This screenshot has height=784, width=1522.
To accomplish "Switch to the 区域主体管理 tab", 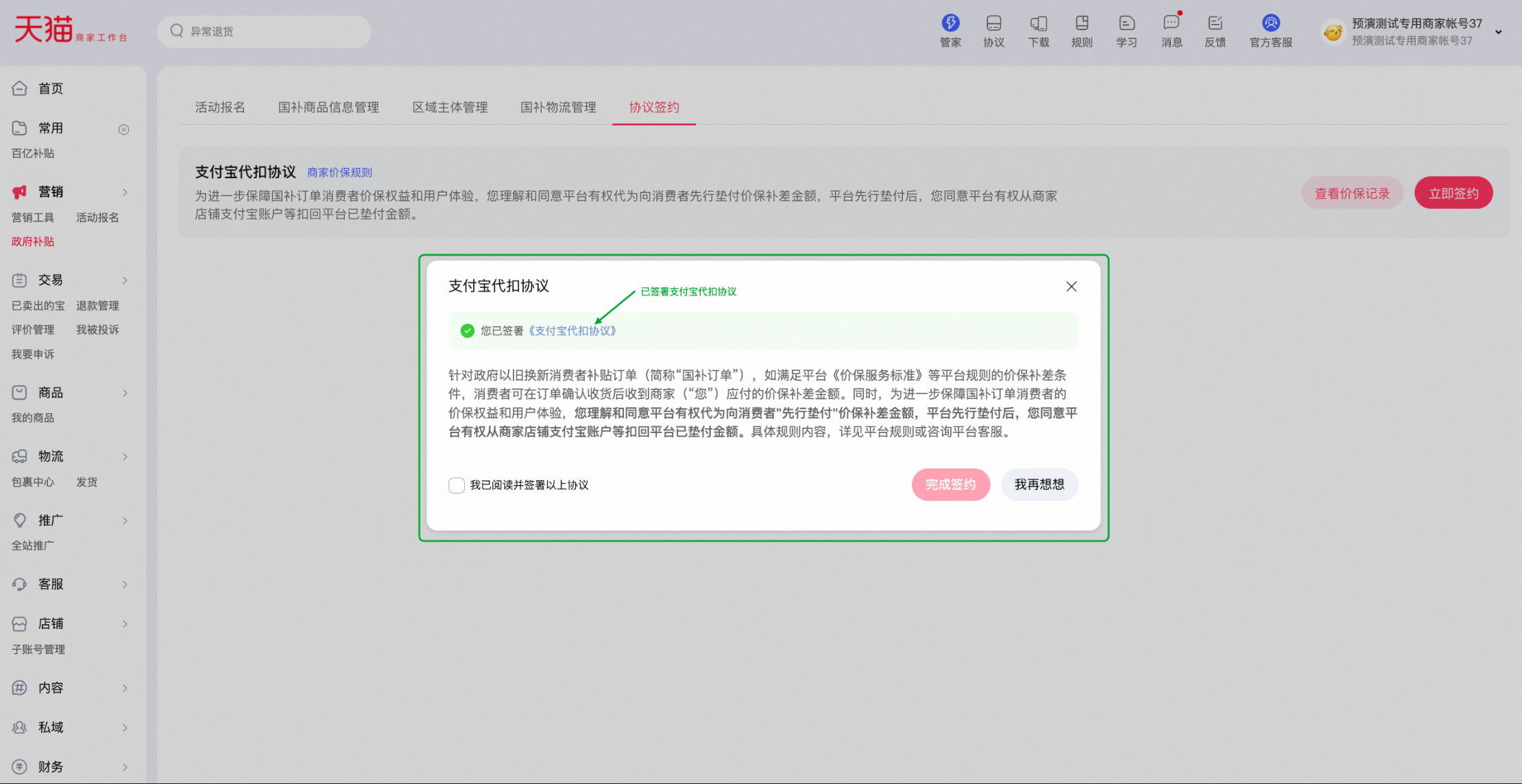I will [450, 107].
